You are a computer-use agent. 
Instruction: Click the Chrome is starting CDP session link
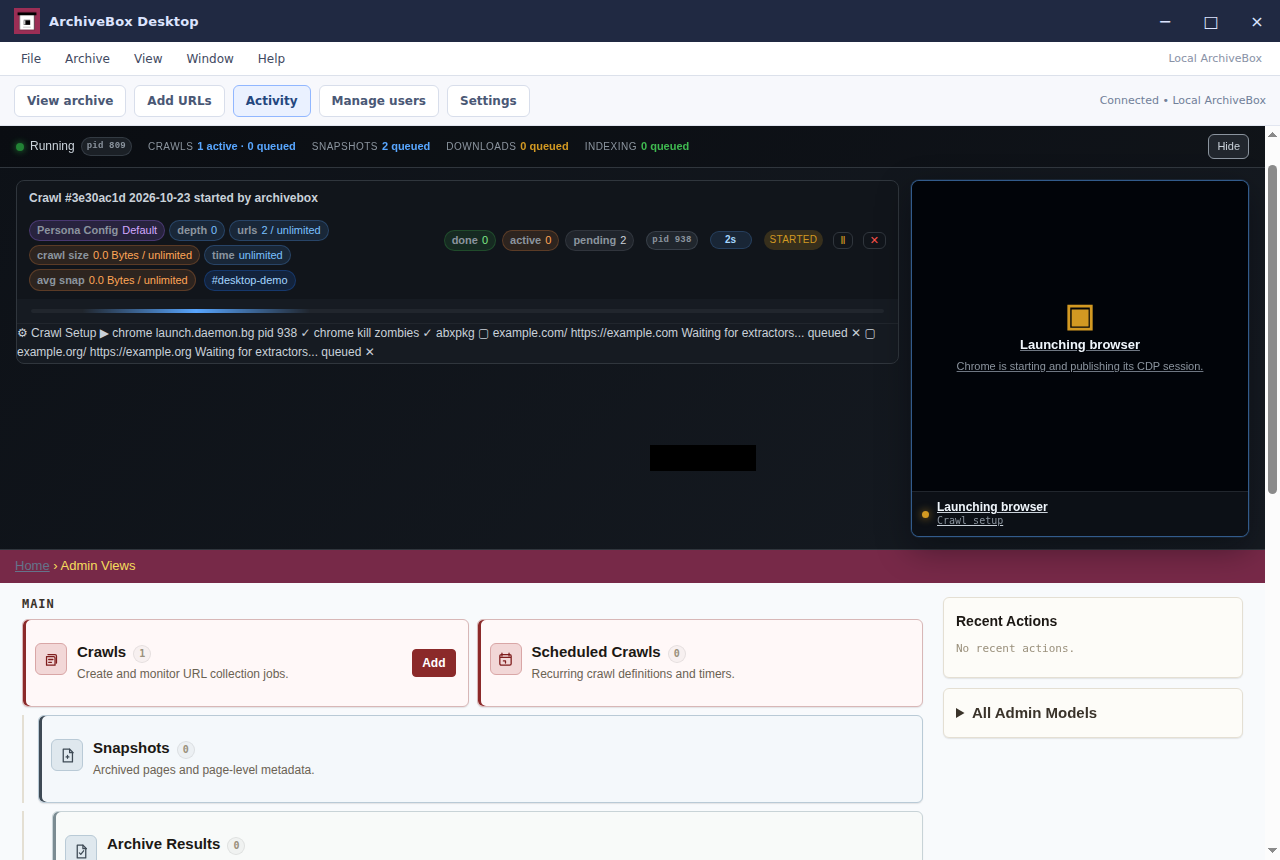1080,367
